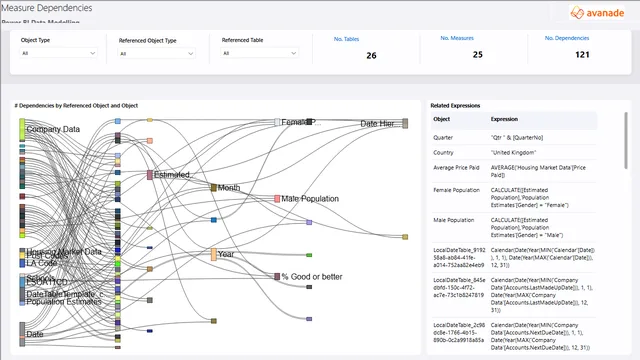Select the No. Tables card value 26
640x360 pixels.
coord(371,56)
